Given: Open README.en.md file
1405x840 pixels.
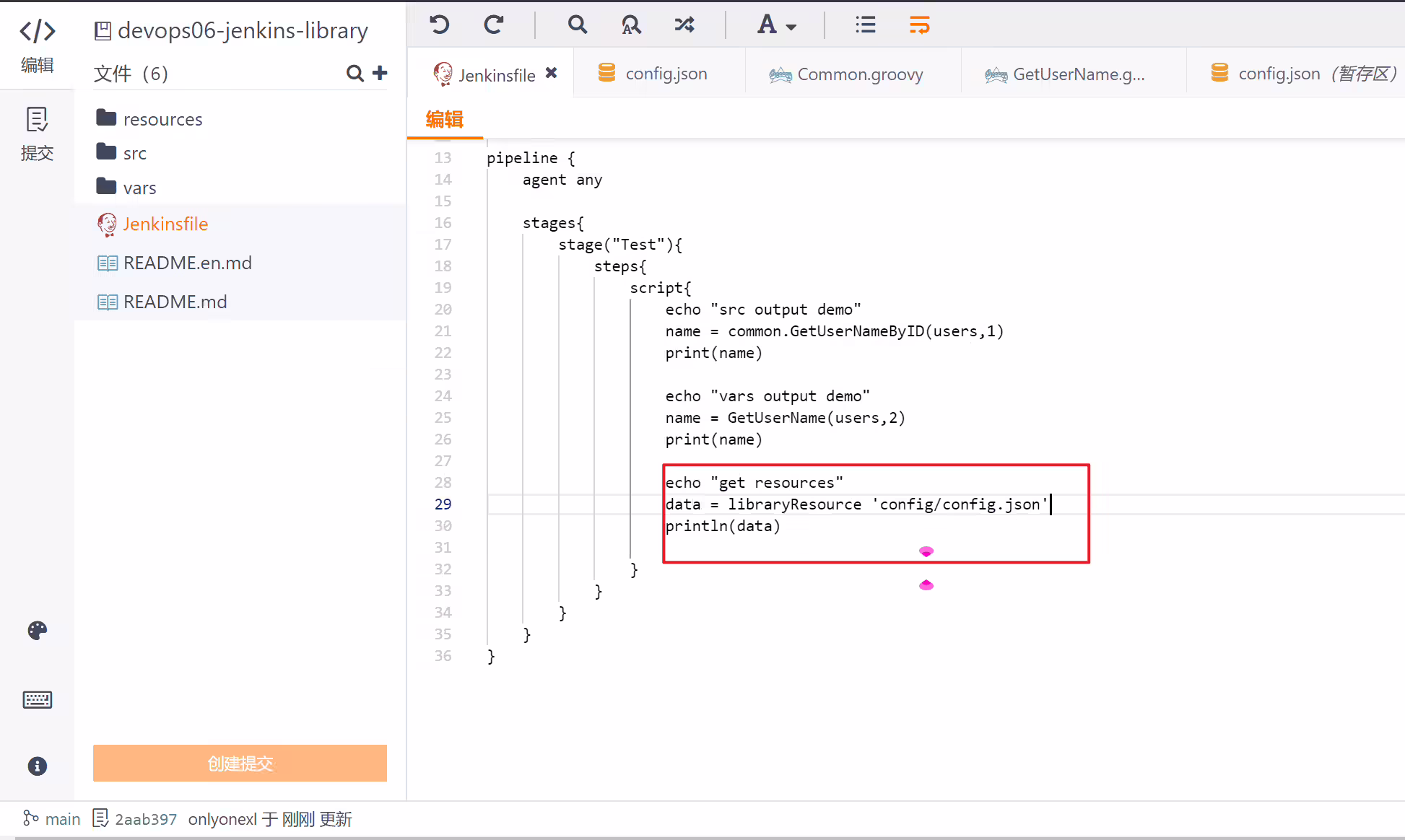Looking at the screenshot, I should (x=174, y=263).
